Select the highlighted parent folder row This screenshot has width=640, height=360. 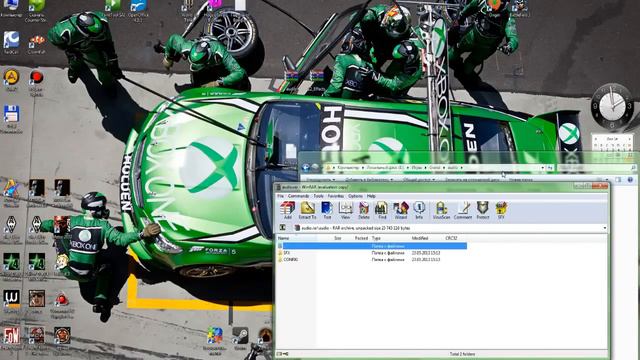click(372, 246)
